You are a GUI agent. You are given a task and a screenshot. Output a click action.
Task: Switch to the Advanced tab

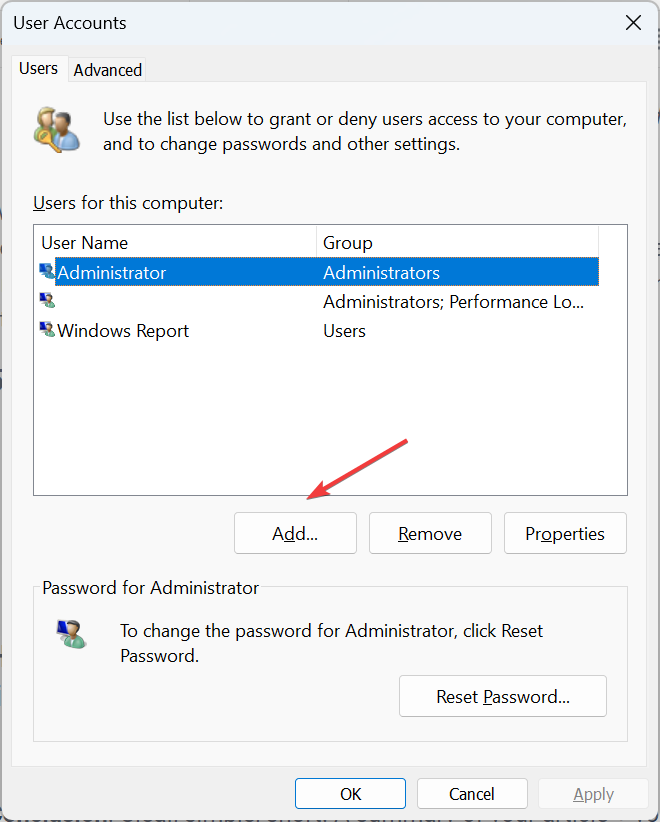[108, 70]
